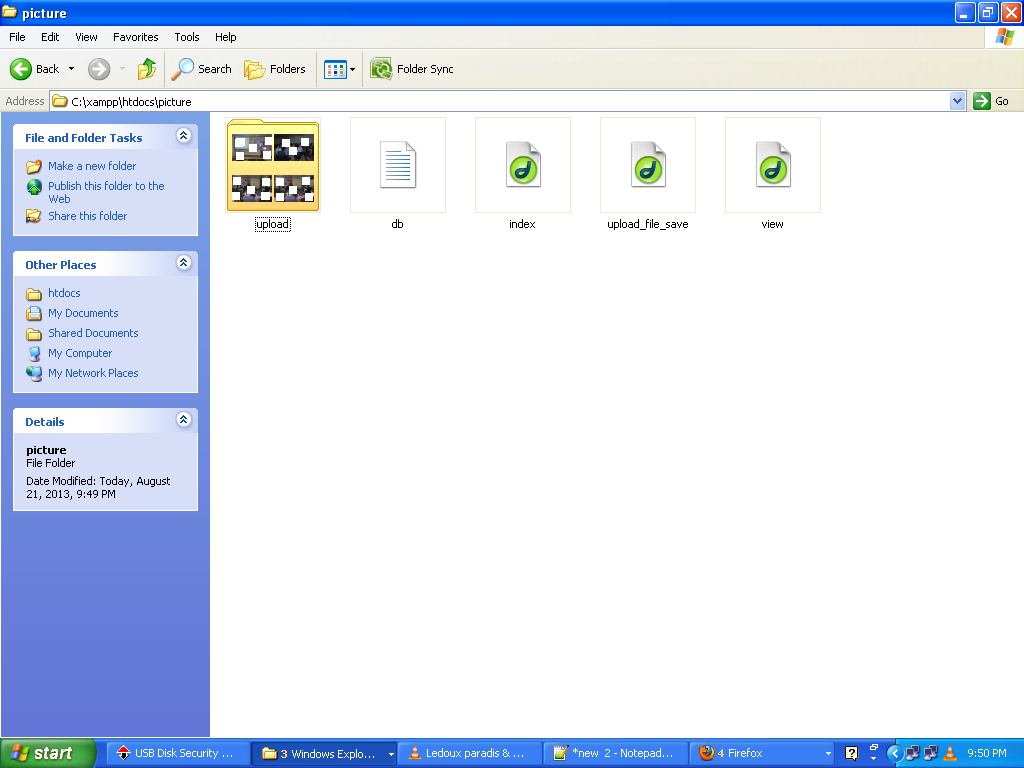This screenshot has width=1024, height=768.
Task: Click the address bar folder icon
Action: 60,101
